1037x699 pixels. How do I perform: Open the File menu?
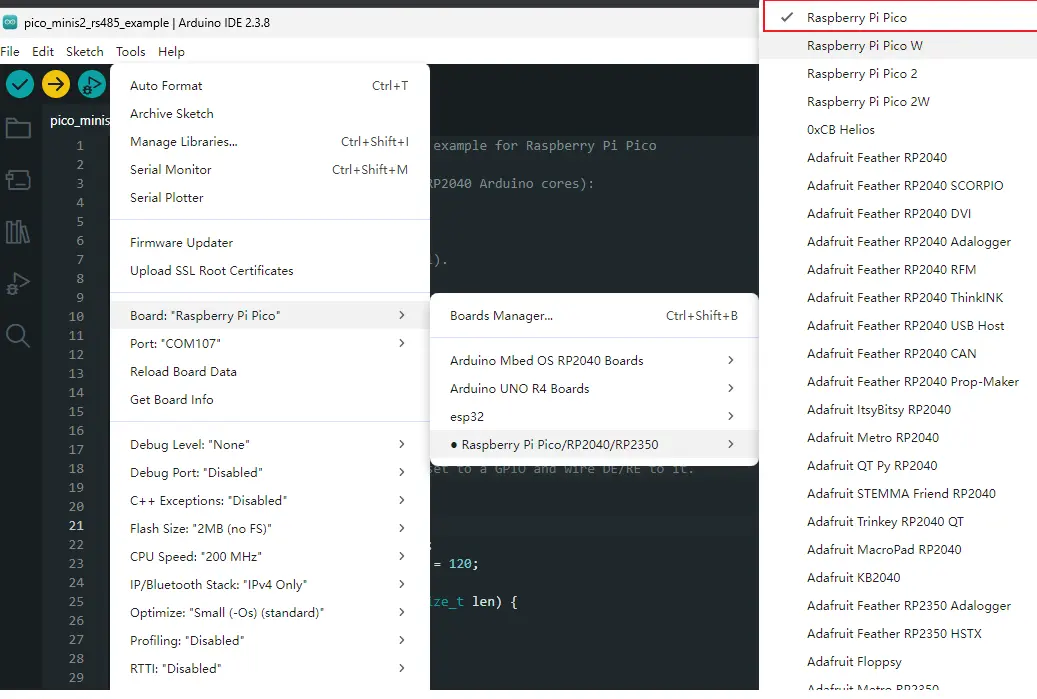point(10,52)
